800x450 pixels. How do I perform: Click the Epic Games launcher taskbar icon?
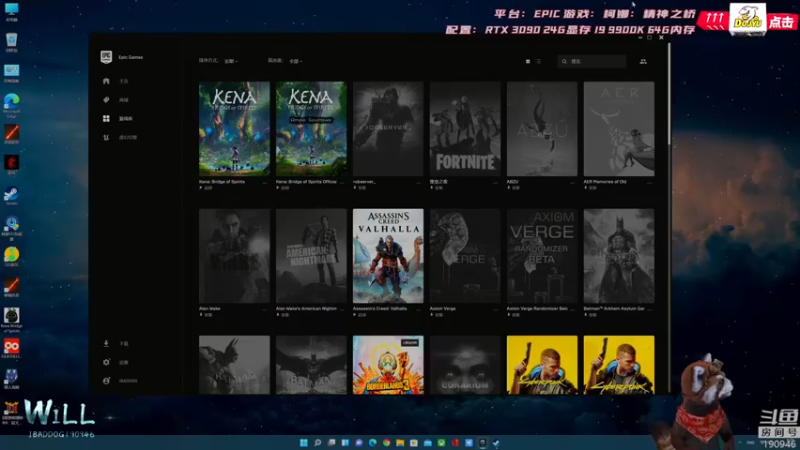(482, 442)
